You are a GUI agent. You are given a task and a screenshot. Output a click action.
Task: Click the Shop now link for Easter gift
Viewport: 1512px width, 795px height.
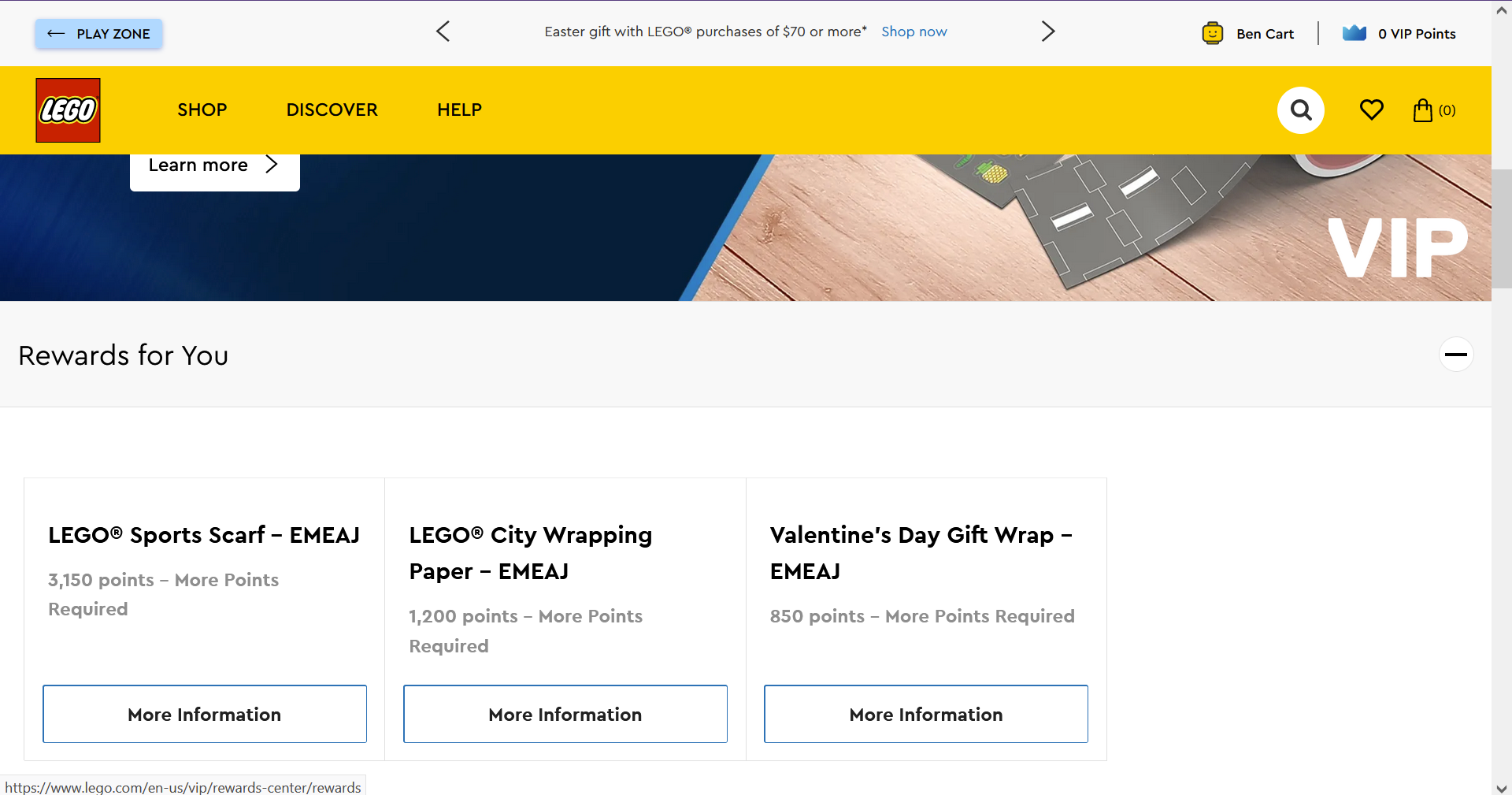coord(913,32)
